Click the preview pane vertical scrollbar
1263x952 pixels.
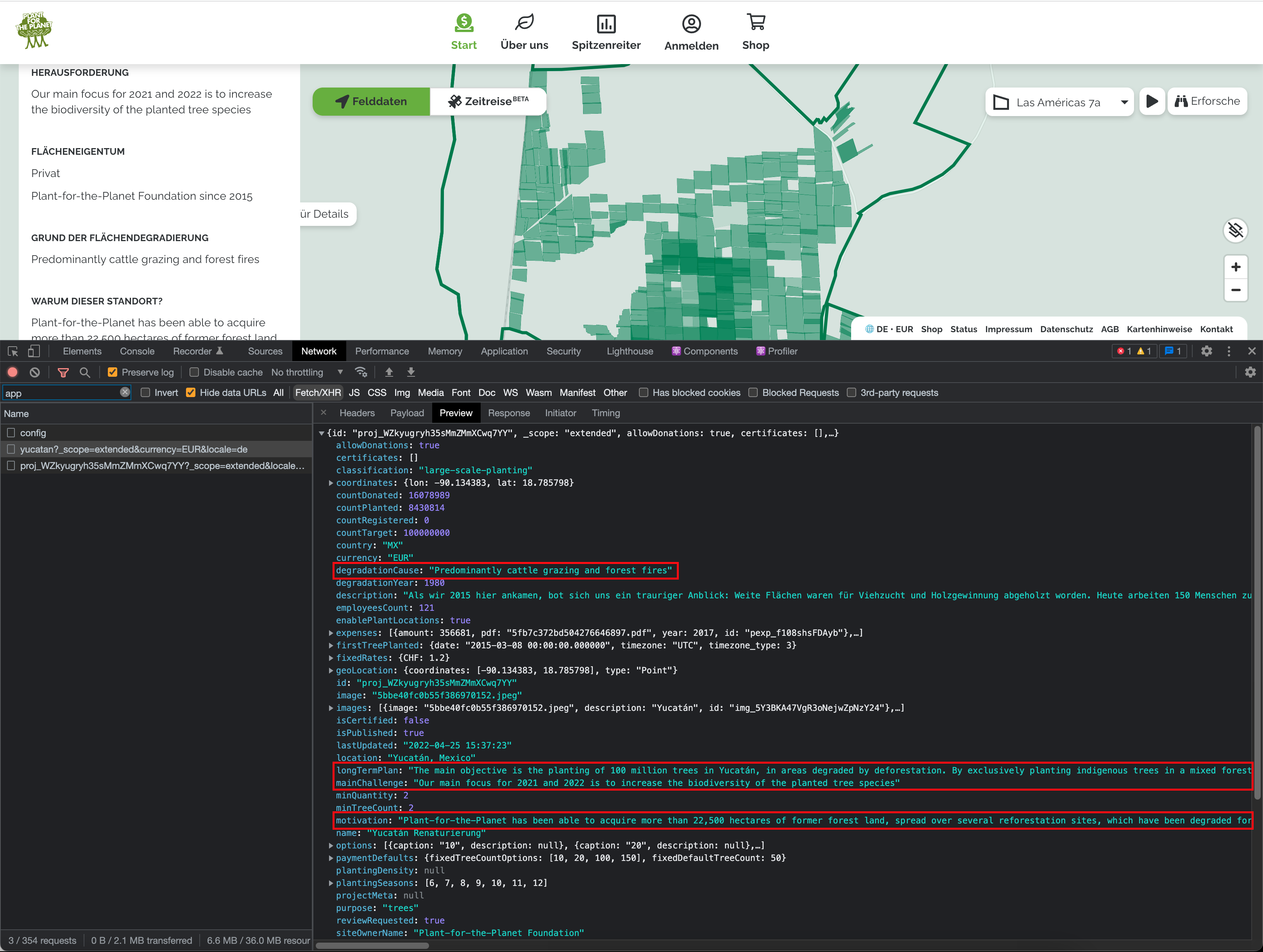1257,612
